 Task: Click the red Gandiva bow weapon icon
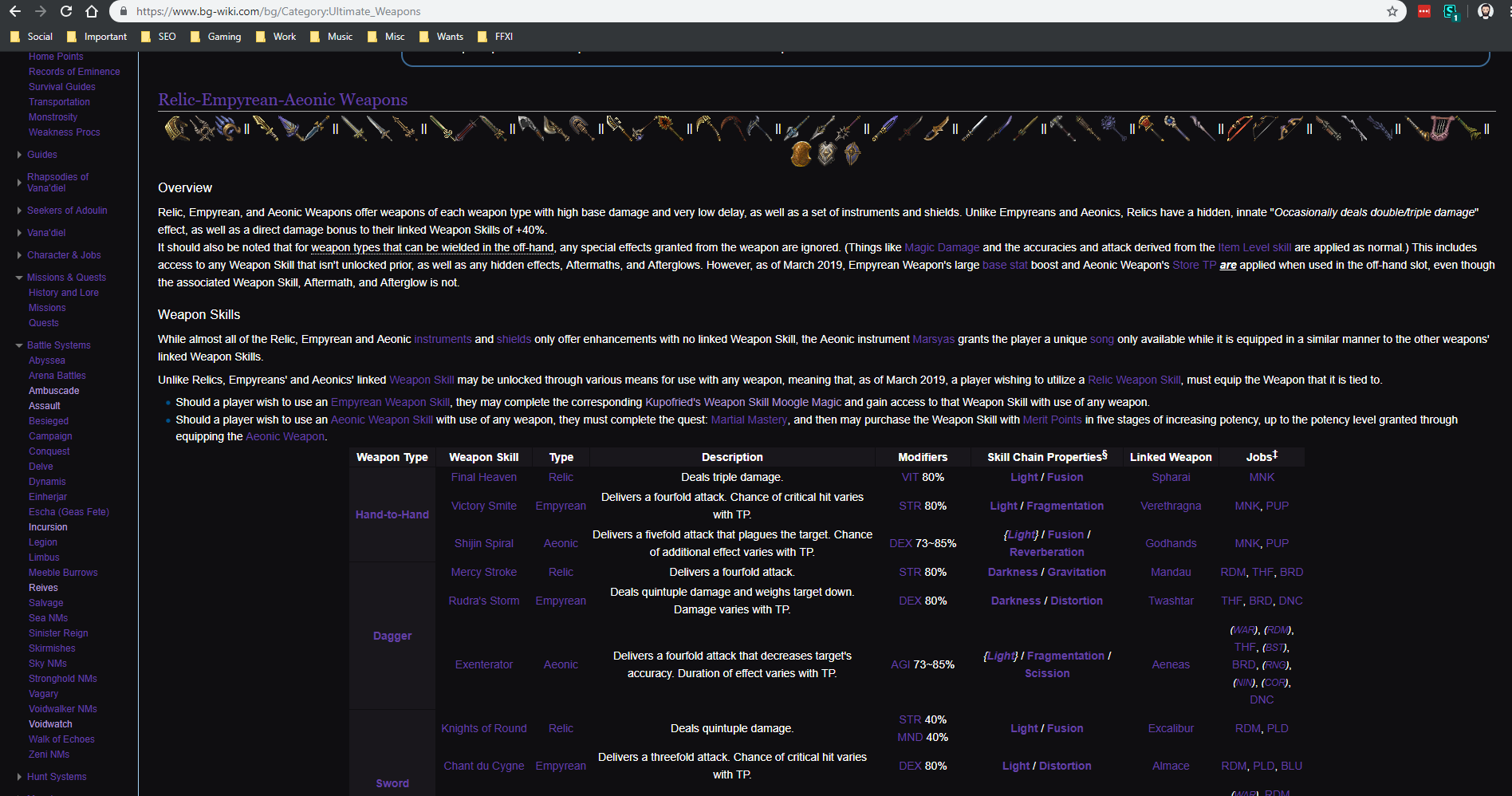click(1239, 128)
